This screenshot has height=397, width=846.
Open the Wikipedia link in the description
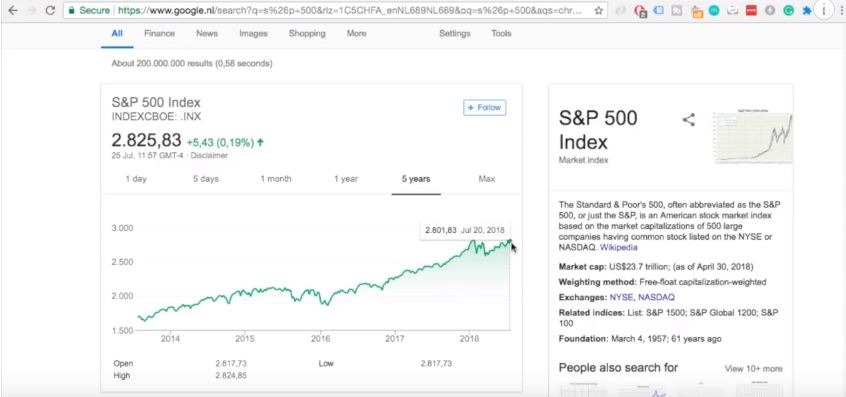[x=619, y=248]
